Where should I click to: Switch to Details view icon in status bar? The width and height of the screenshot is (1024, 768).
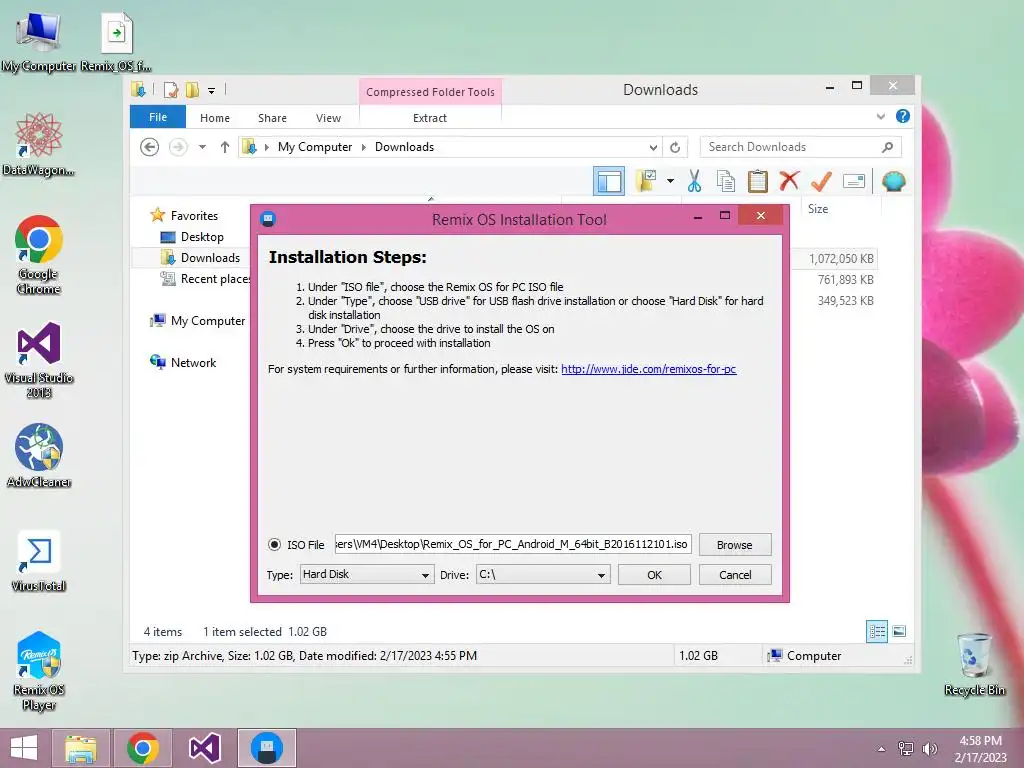(877, 631)
